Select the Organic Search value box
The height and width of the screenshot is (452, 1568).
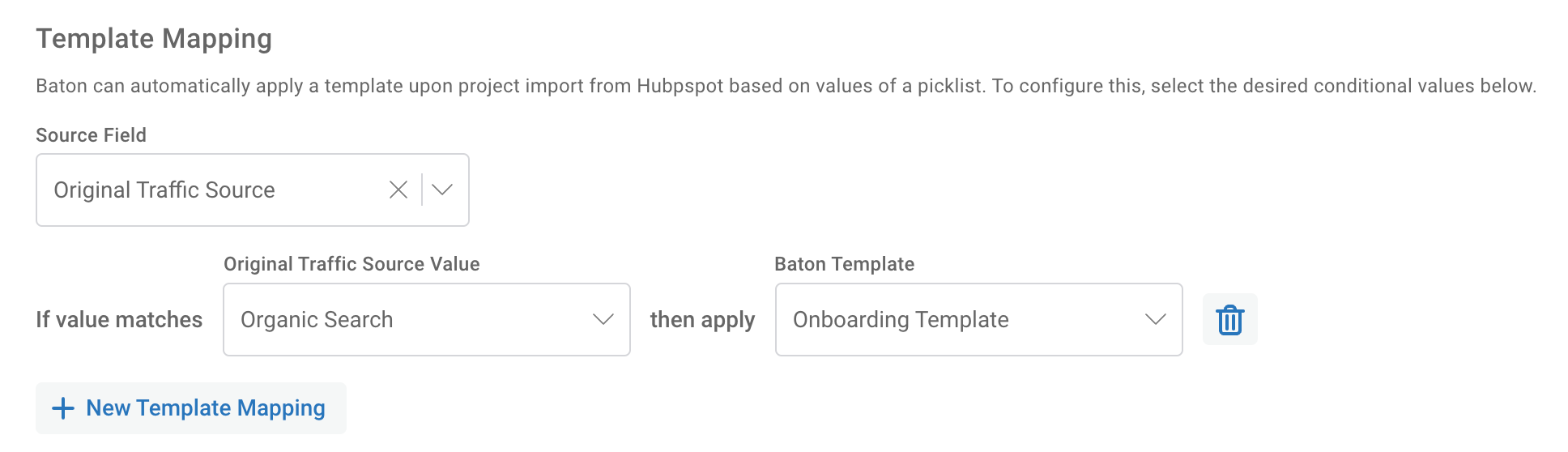tap(427, 319)
